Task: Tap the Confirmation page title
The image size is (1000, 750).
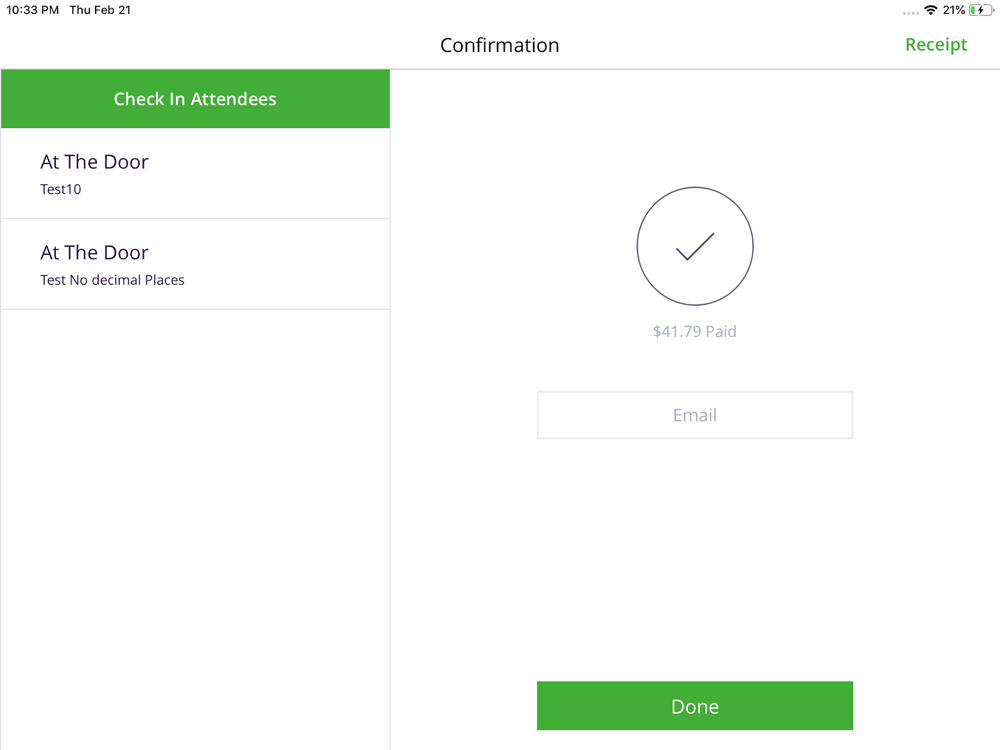Action: coord(500,45)
